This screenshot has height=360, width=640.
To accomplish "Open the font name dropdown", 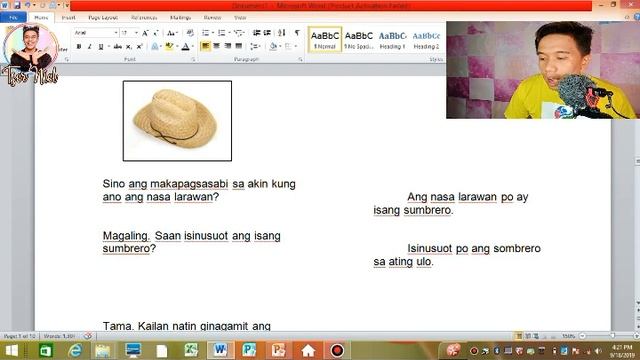I will (x=116, y=33).
